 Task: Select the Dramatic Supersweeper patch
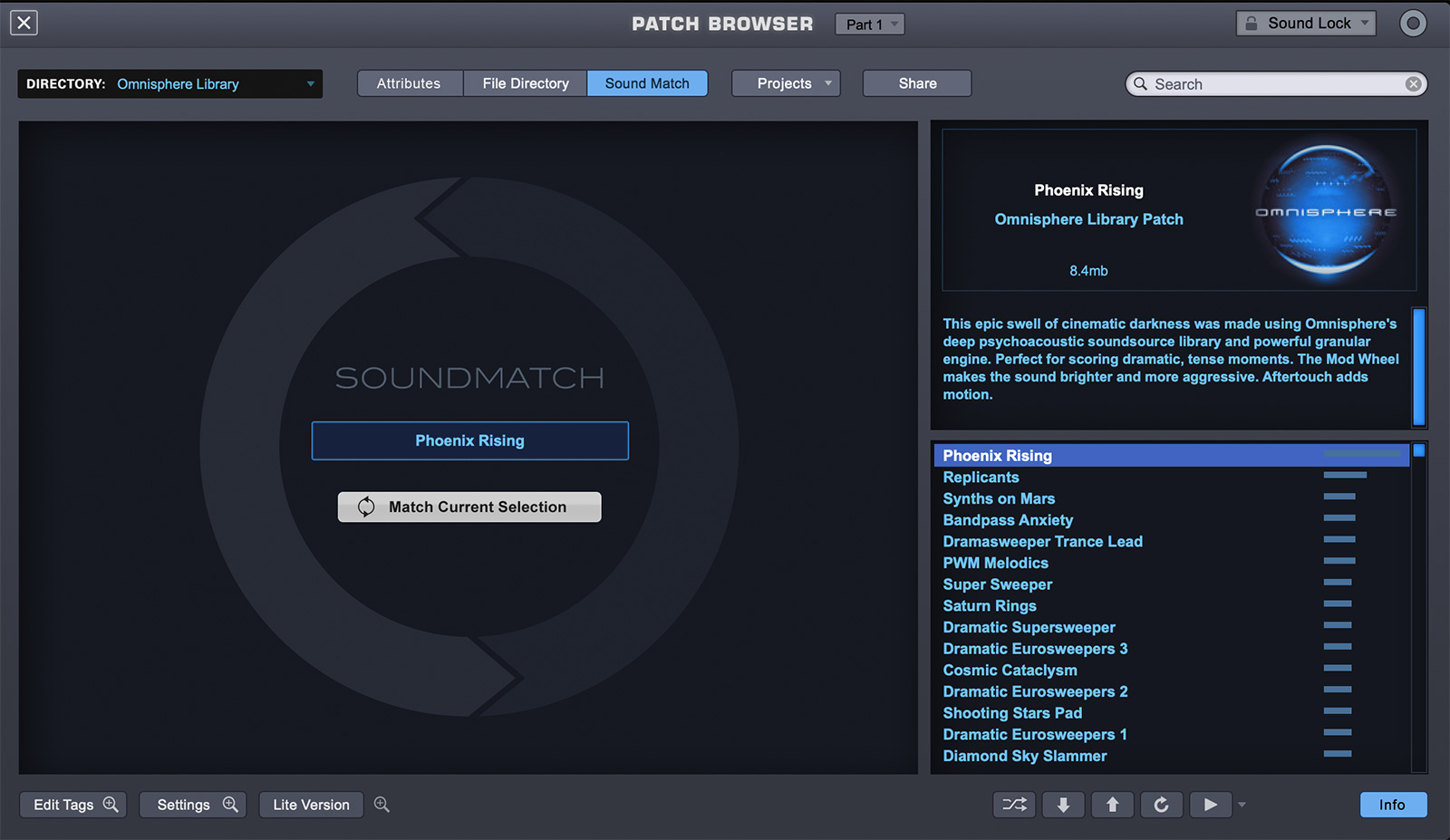pyautogui.click(x=1171, y=627)
